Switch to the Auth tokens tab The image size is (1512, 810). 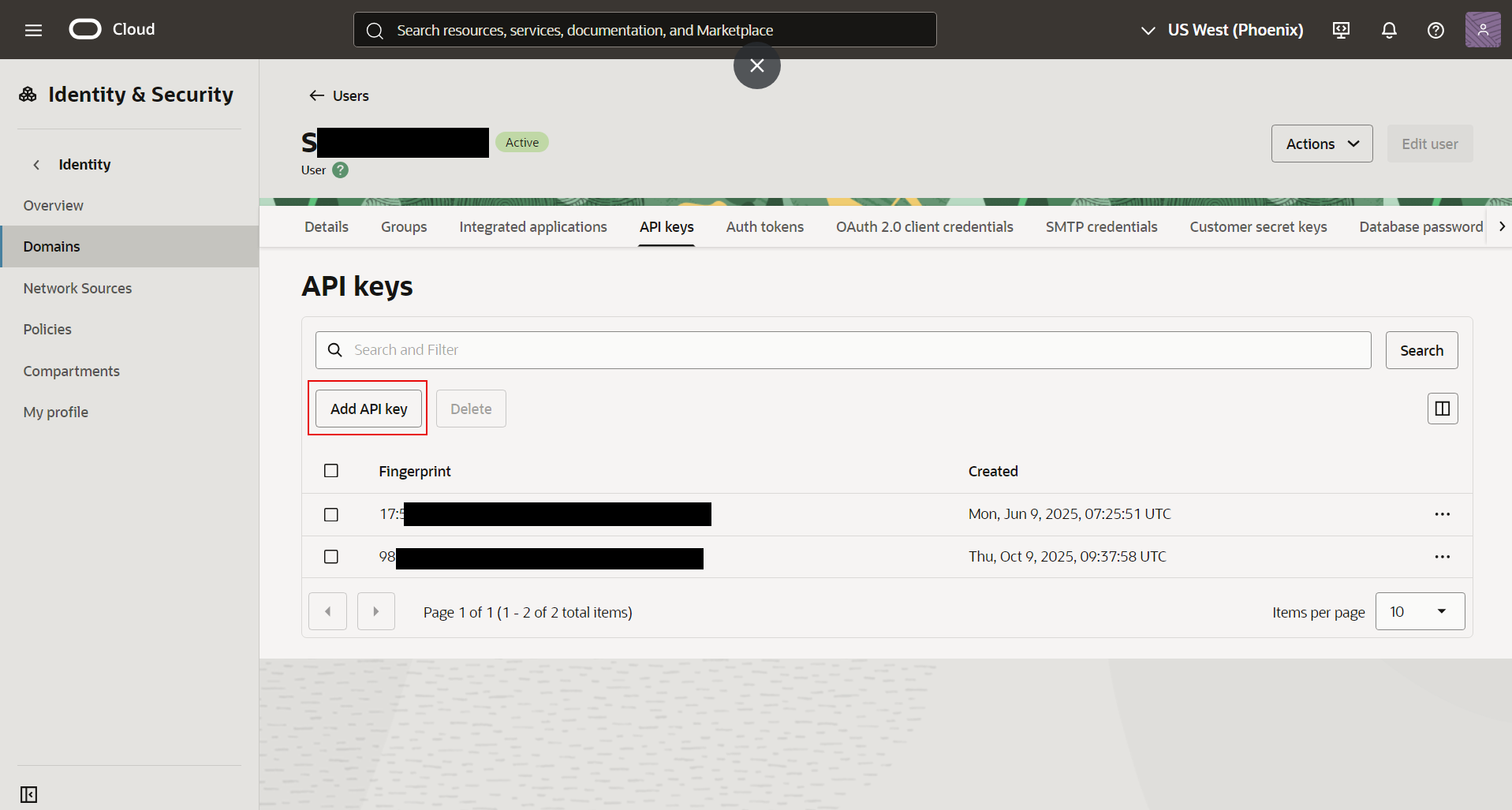pos(764,227)
